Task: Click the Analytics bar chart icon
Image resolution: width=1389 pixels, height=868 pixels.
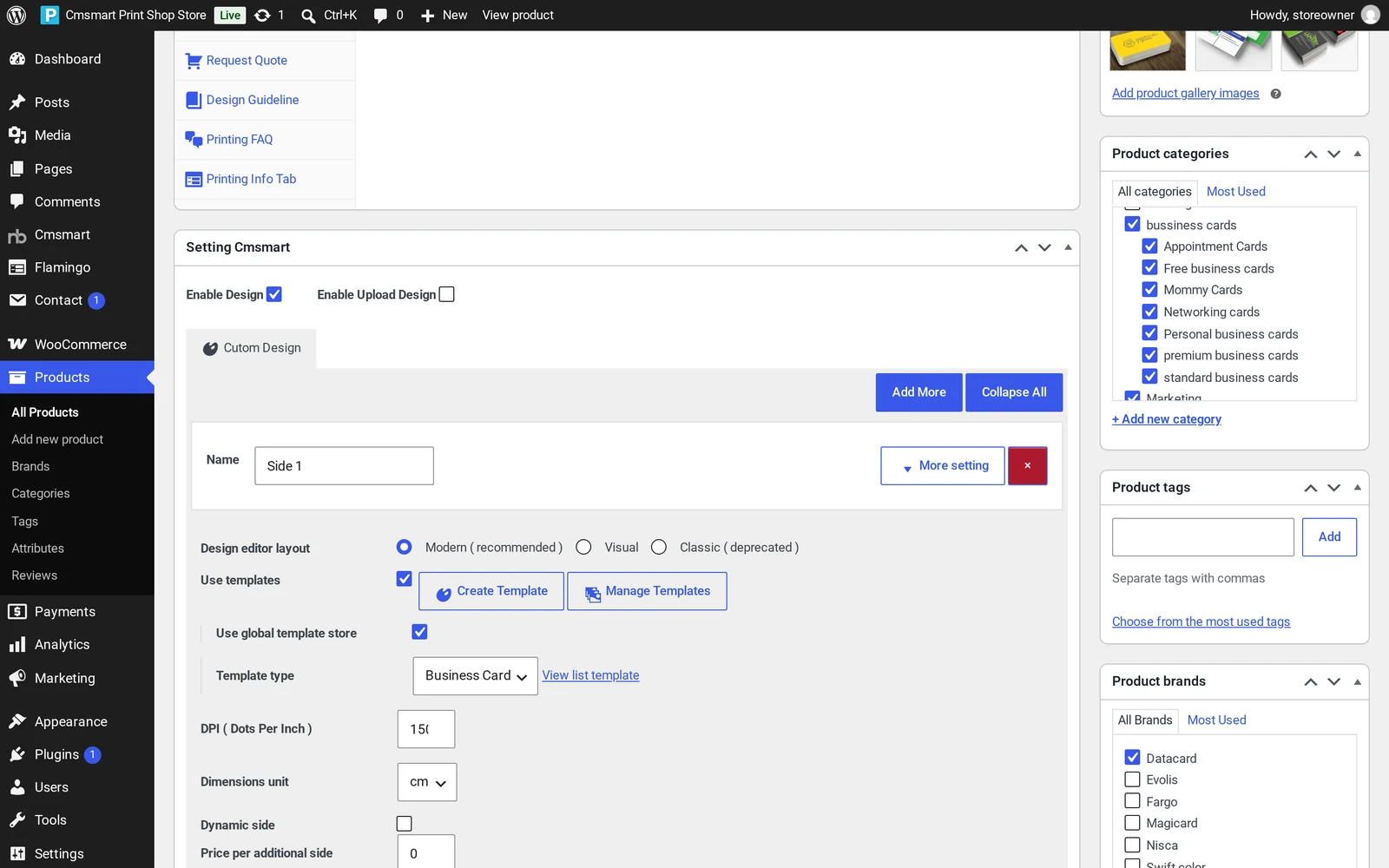Action: pos(17,645)
